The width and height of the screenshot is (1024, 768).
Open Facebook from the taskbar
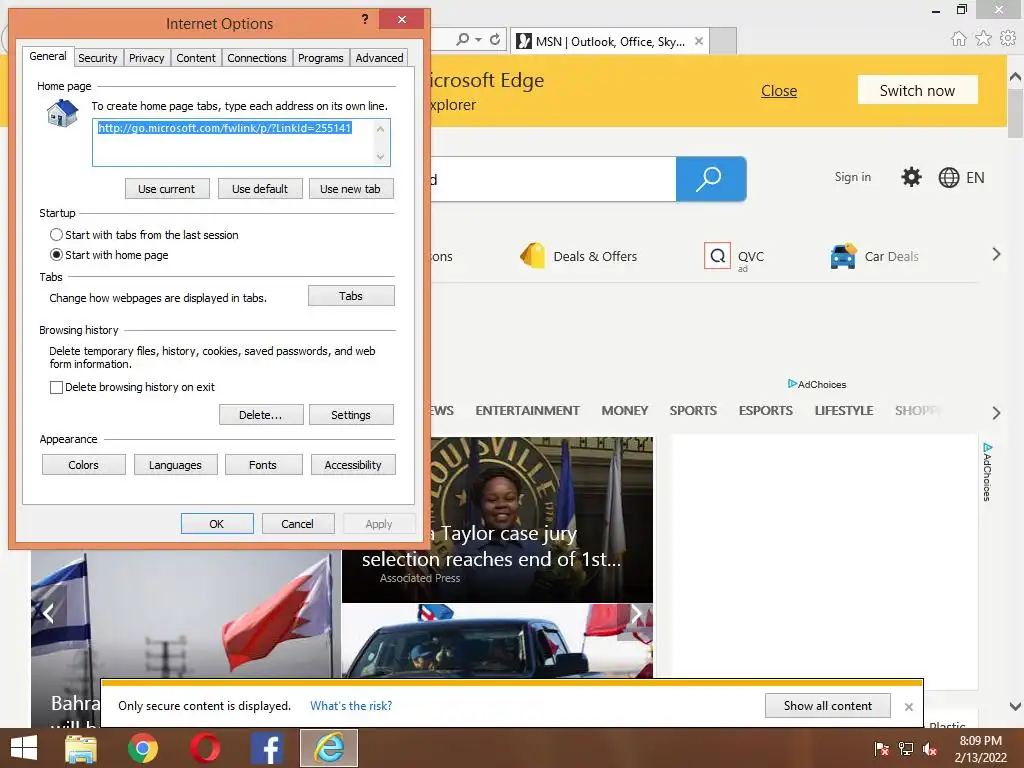267,748
